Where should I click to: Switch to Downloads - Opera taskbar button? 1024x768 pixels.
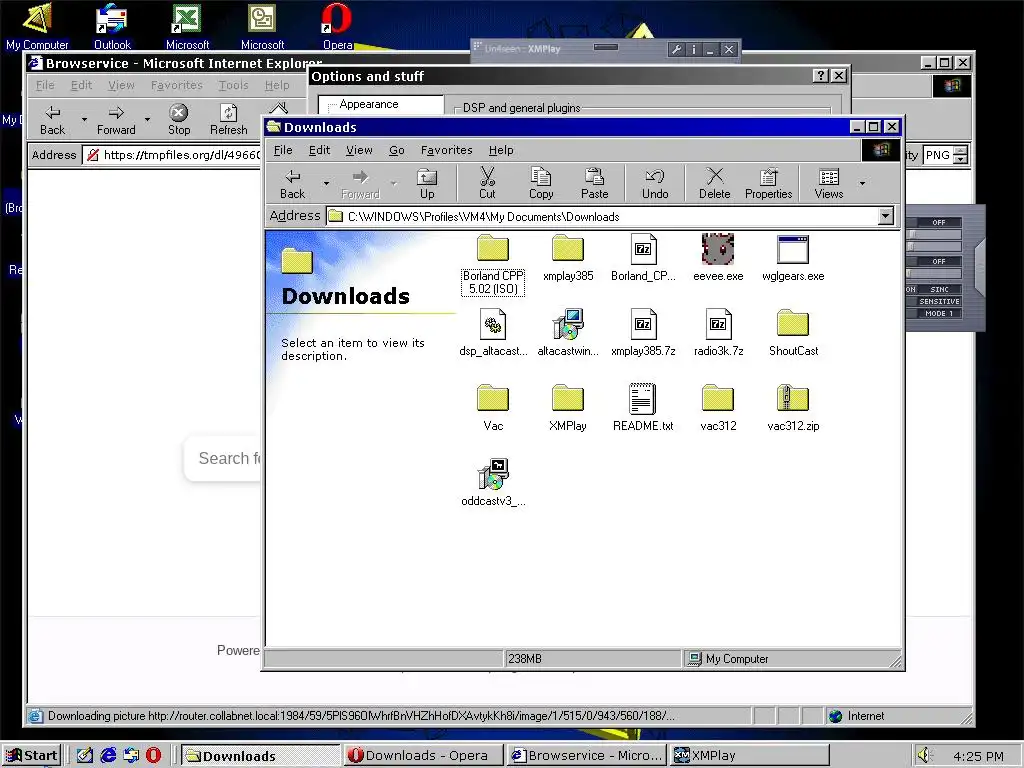coord(423,756)
